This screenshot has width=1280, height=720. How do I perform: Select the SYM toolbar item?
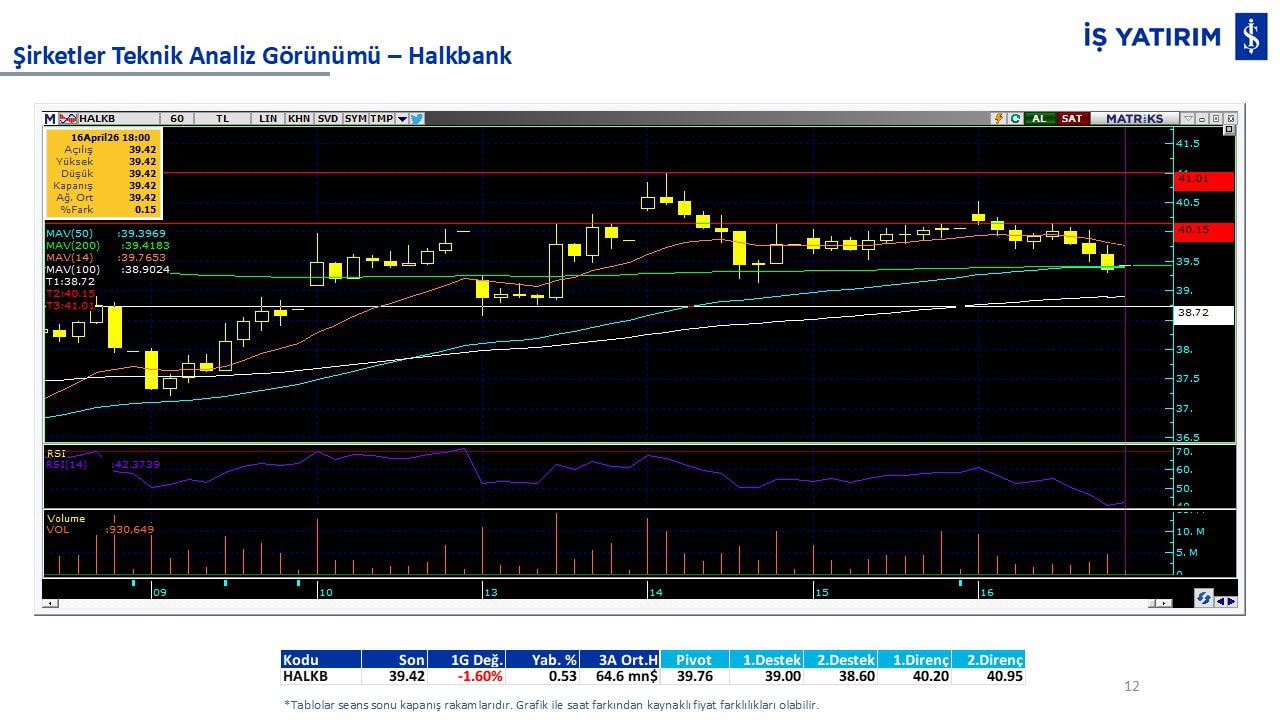(355, 118)
